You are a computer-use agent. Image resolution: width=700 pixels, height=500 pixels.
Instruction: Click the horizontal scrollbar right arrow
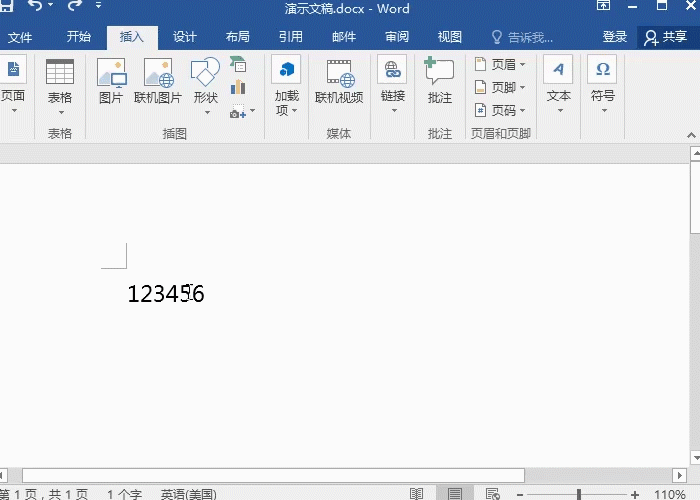coord(680,475)
